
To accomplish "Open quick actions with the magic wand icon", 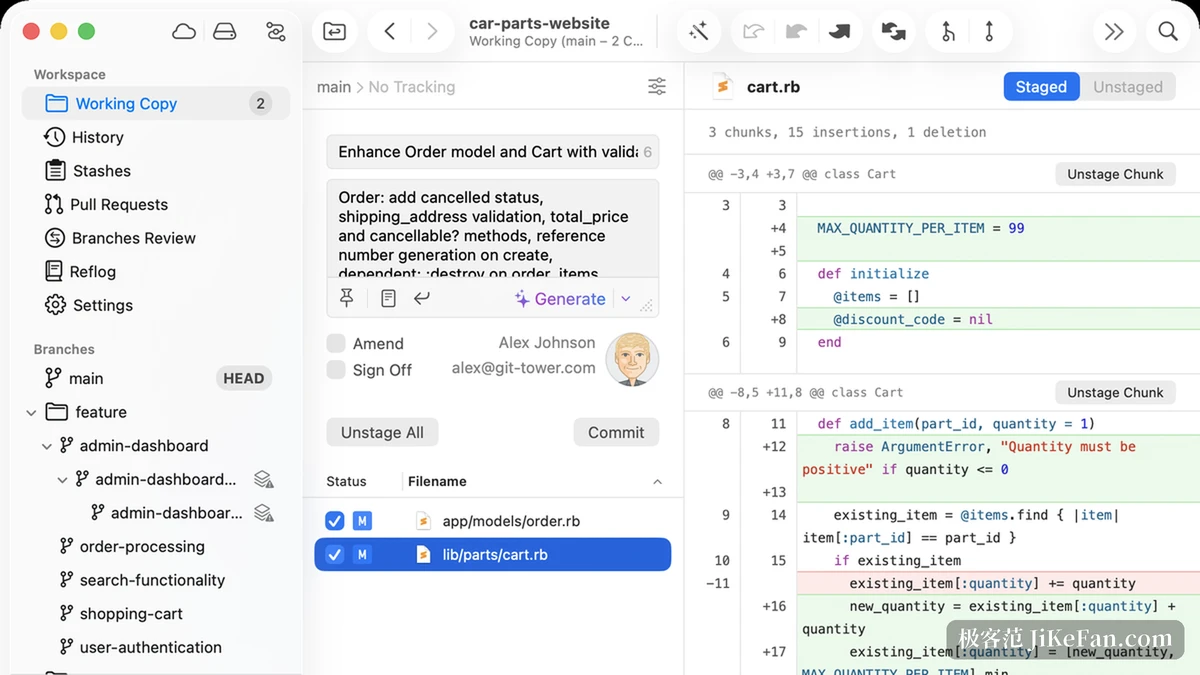I will (x=699, y=32).
